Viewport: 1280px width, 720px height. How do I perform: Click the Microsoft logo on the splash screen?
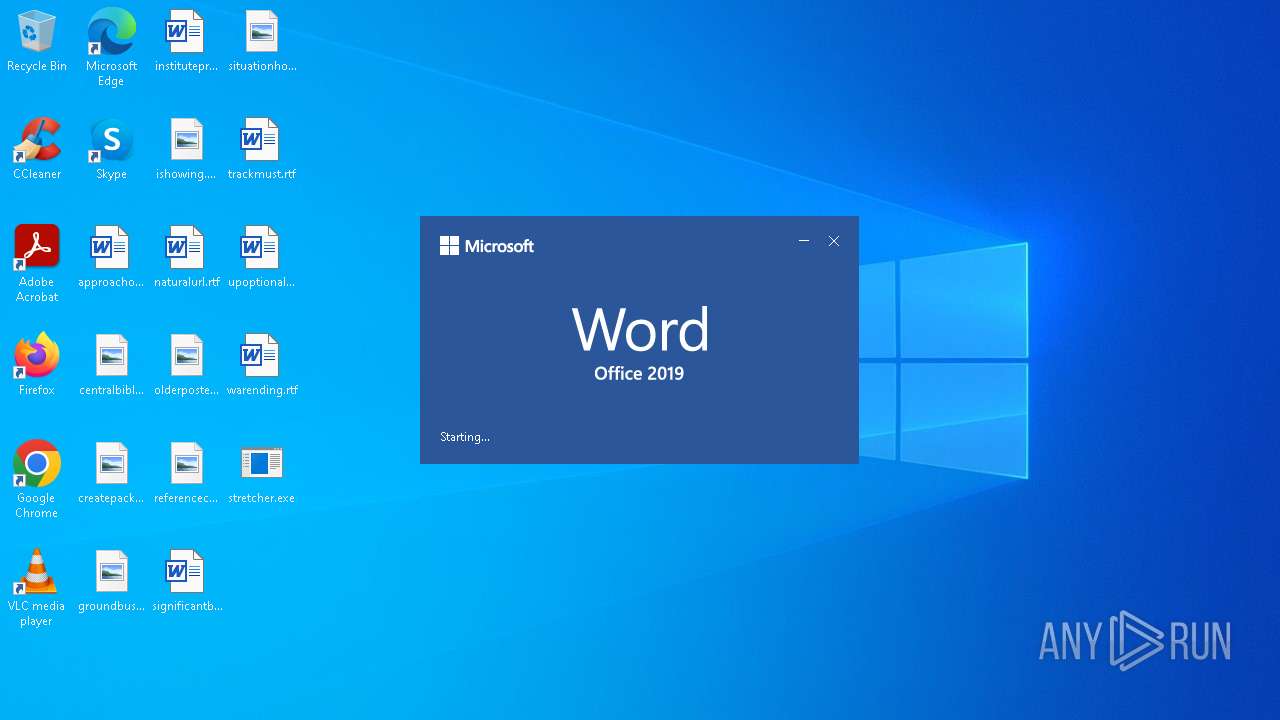[487, 246]
